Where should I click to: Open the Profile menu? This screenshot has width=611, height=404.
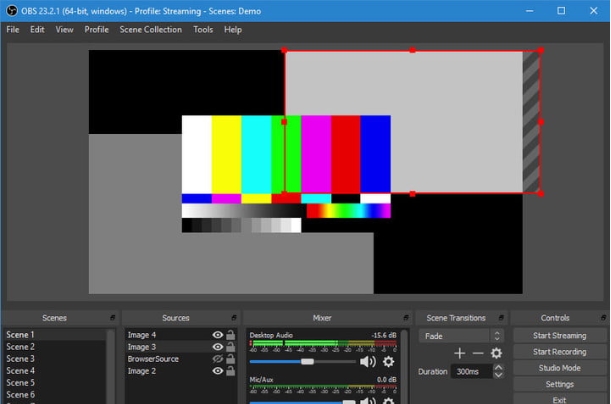coord(96,30)
